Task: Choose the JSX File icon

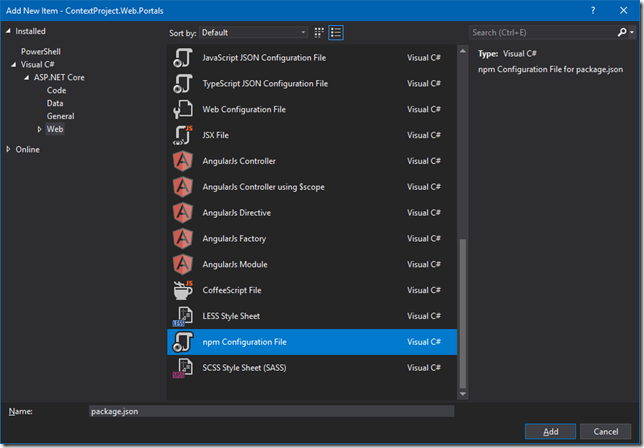Action: [183, 136]
